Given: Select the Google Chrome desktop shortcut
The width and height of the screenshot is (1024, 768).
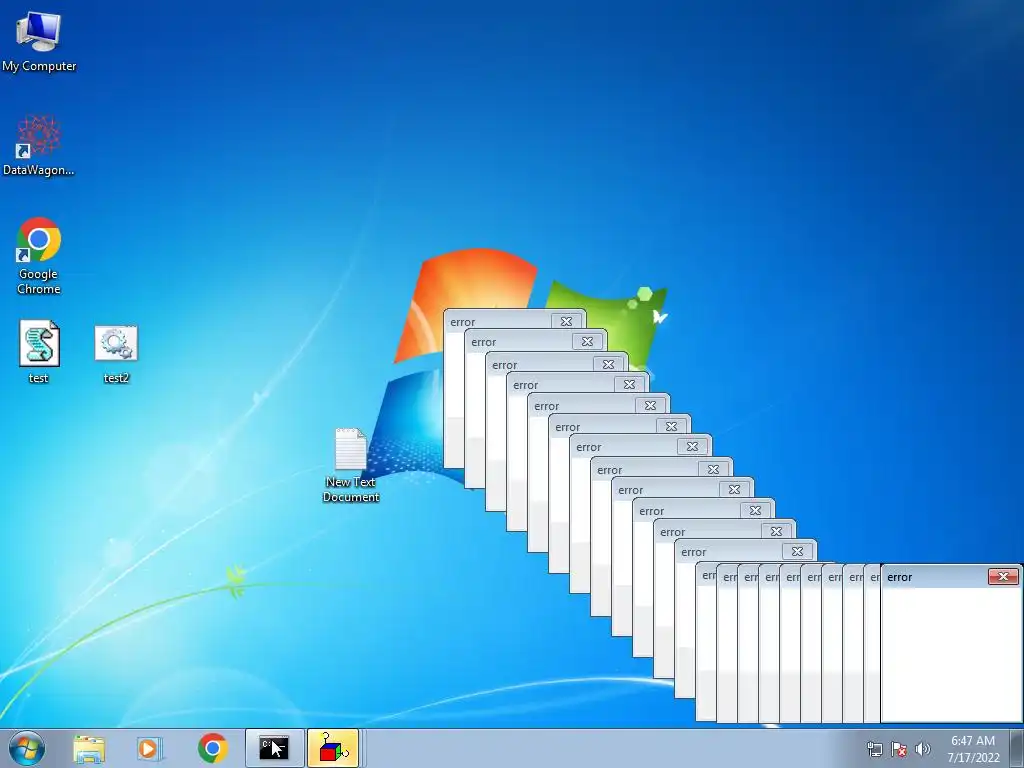Looking at the screenshot, I should click(39, 255).
